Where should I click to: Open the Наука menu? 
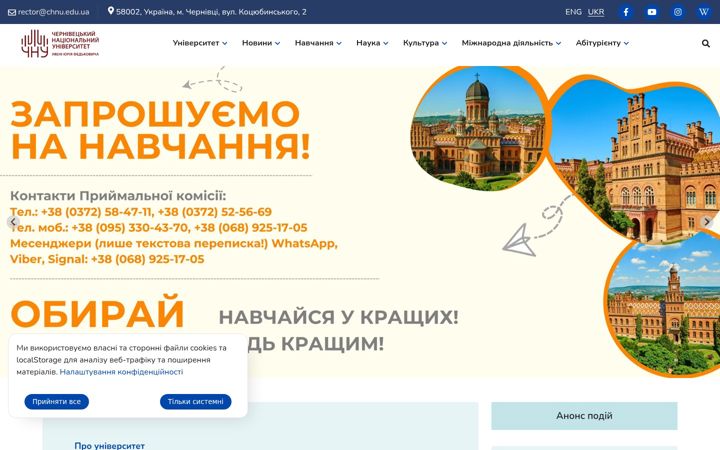click(x=368, y=43)
